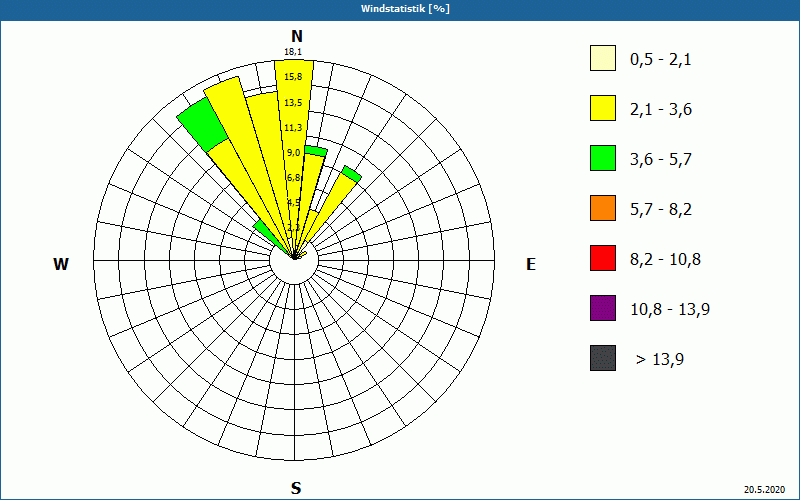The height and width of the screenshot is (500, 800).
Task: Click the legend text '3,6 - 5,7'
Action: (x=661, y=160)
